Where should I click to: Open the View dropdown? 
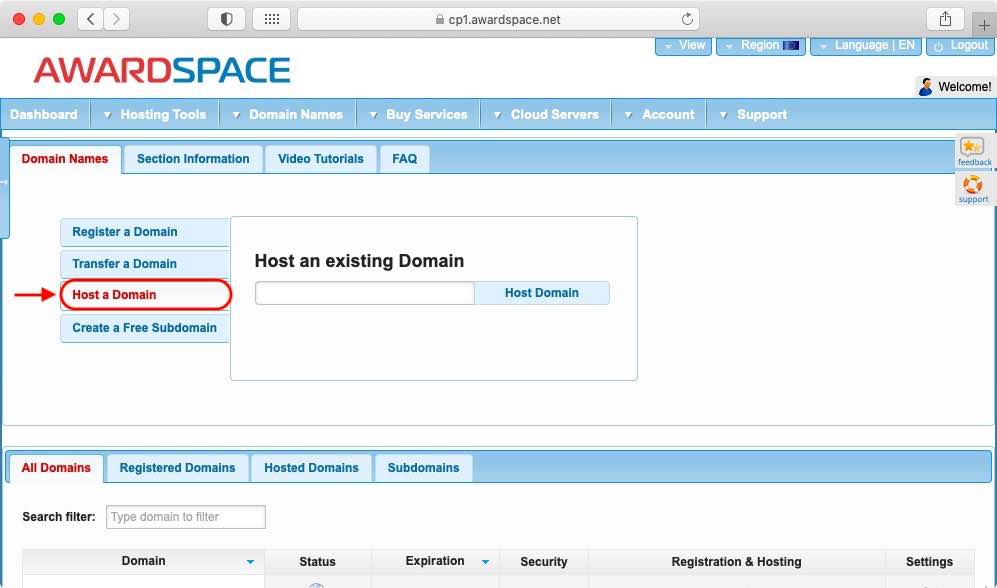click(x=683, y=44)
